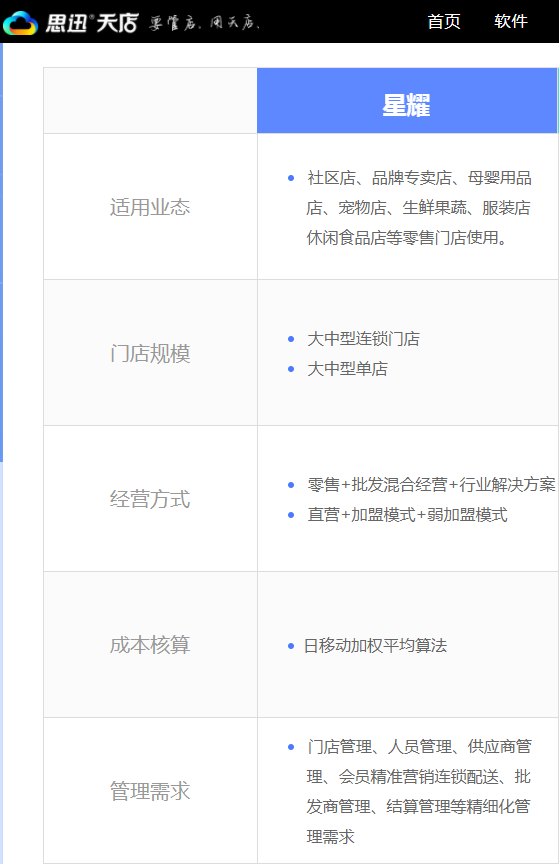
Task: Click the handwritten slogan beside the logo
Action: click(204, 23)
